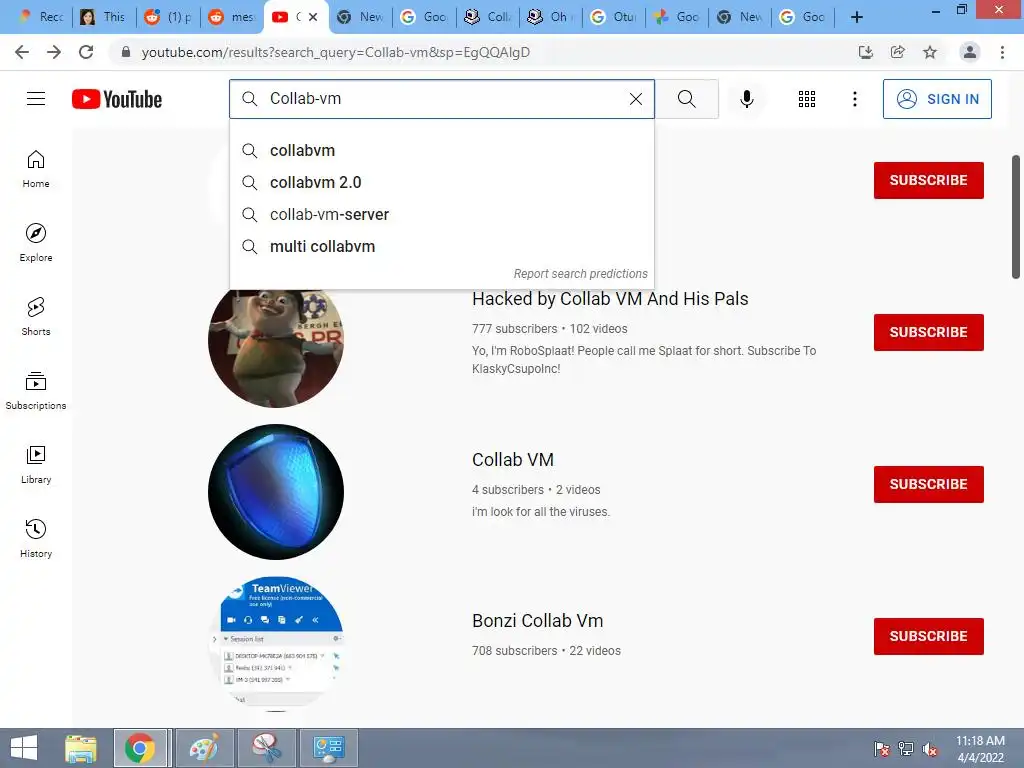Select the 'collabvm' search suggestion
Screen dimensions: 1024x768
click(x=441, y=150)
